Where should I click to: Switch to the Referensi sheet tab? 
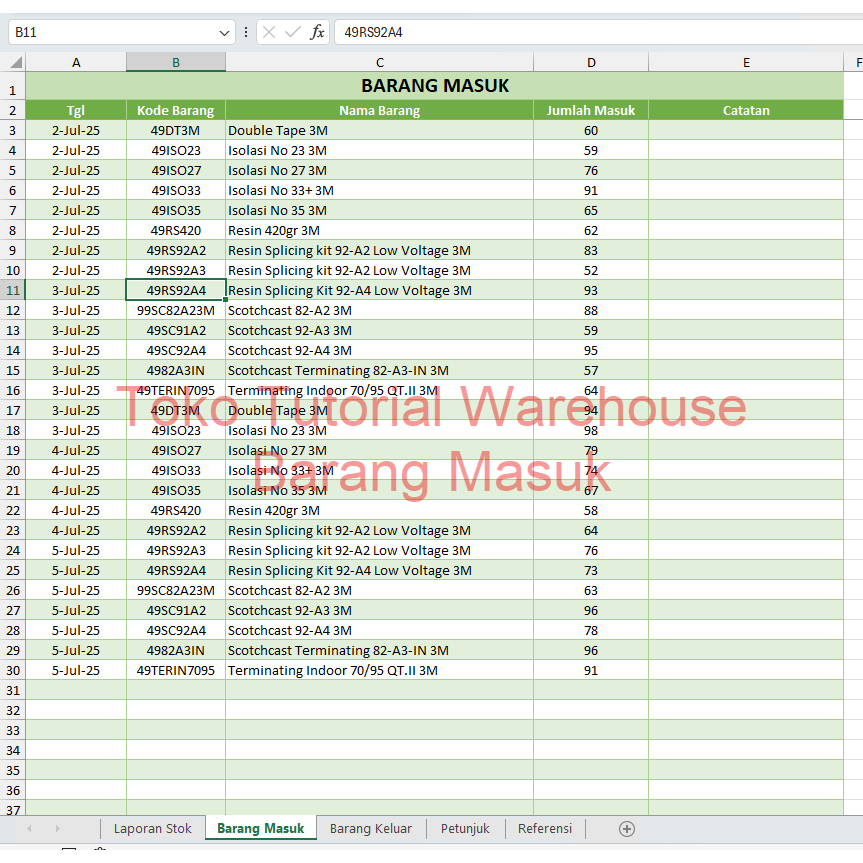[x=545, y=828]
